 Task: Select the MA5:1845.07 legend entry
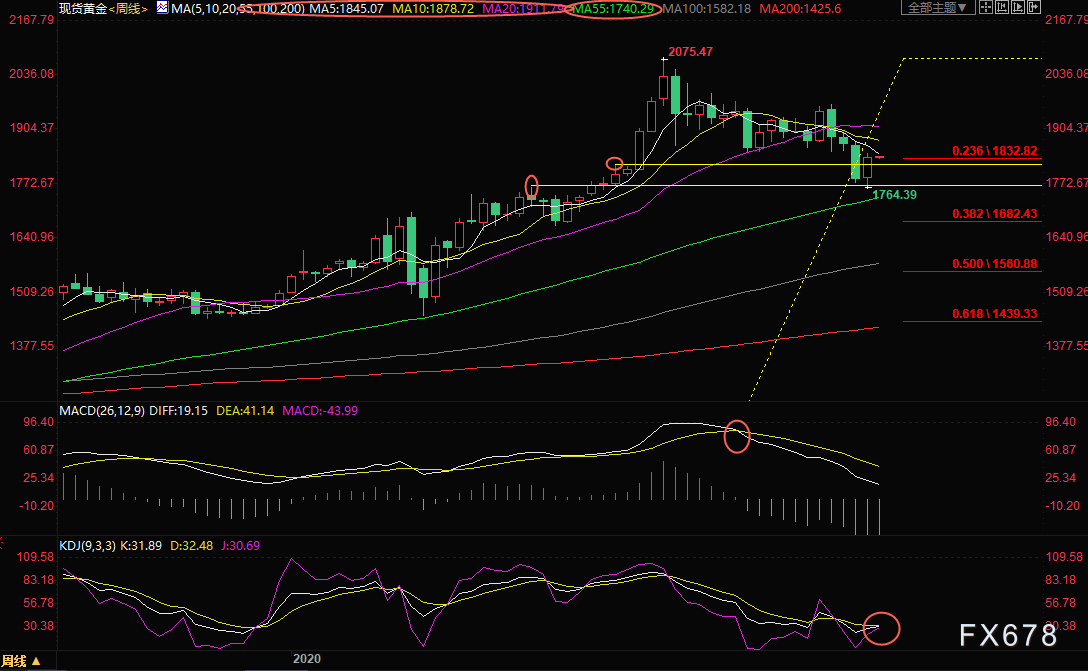tap(343, 9)
